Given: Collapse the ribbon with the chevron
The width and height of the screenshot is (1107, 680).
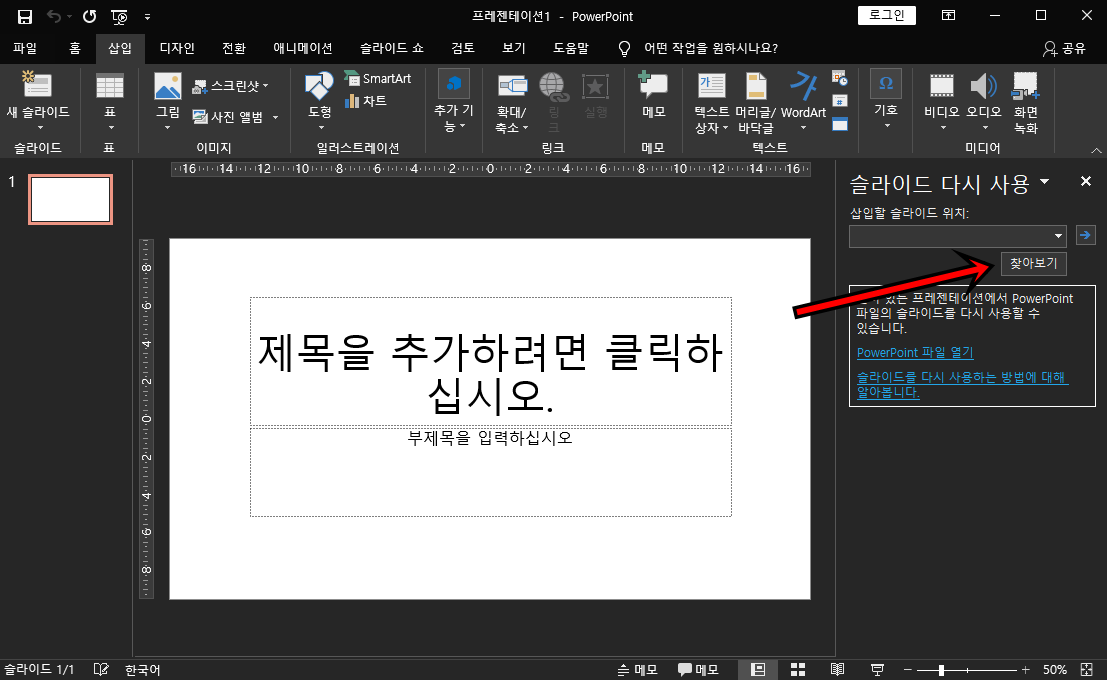Looking at the screenshot, I should pyautogui.click(x=1096, y=150).
